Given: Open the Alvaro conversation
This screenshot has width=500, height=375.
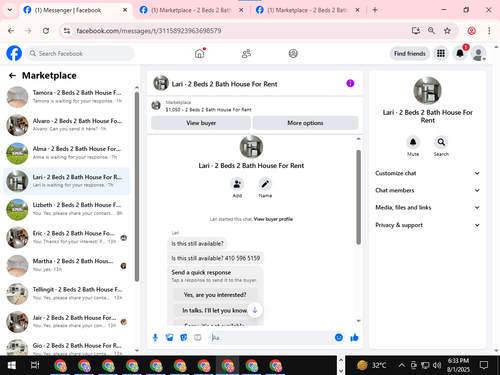Looking at the screenshot, I should click(x=67, y=125).
